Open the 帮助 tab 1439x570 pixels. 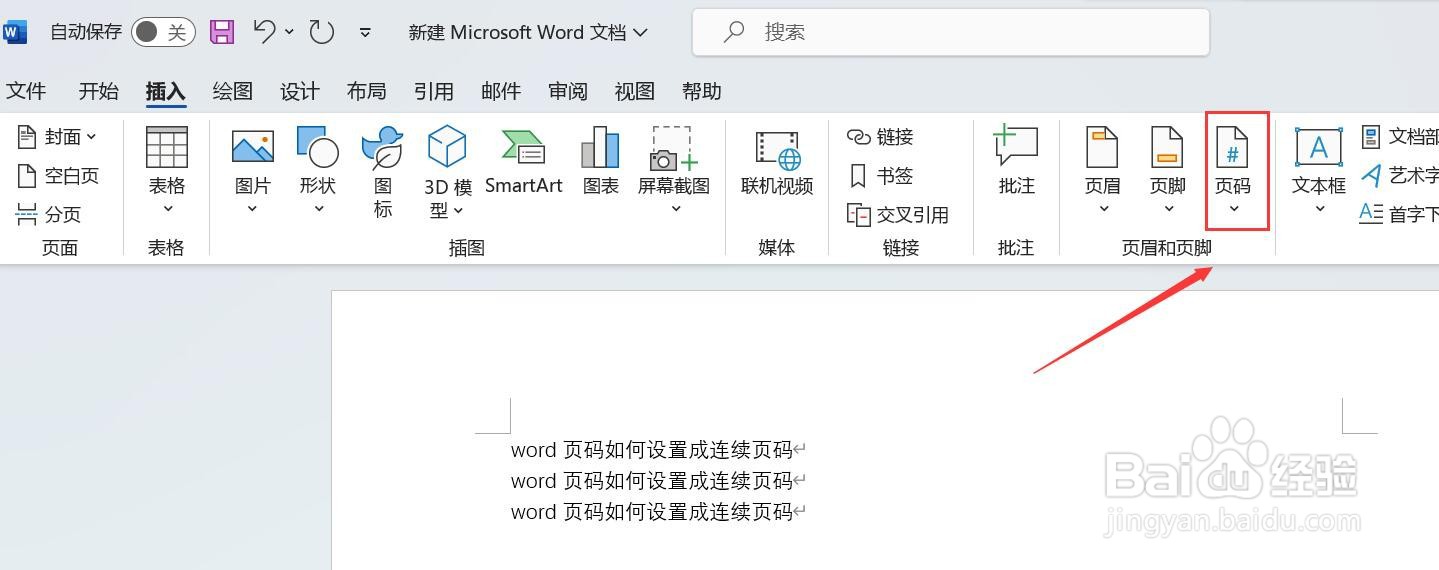point(702,91)
